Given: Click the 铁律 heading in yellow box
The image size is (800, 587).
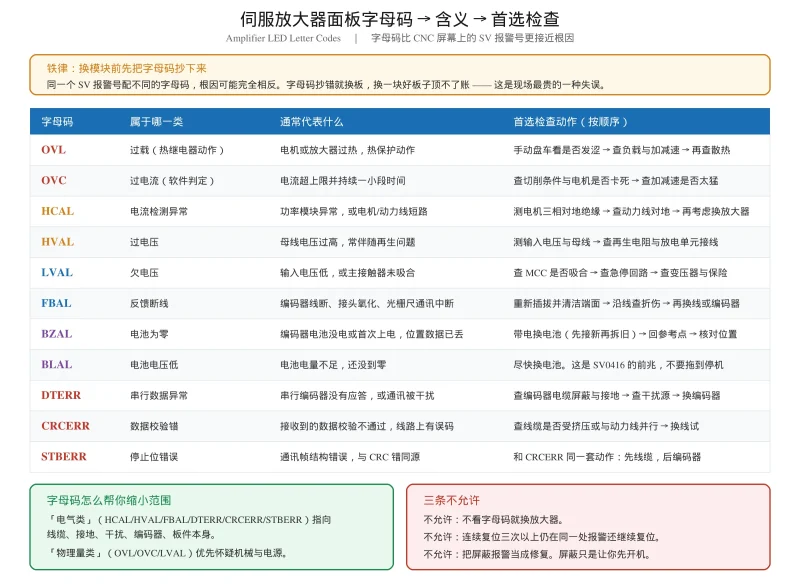Looking at the screenshot, I should click(127, 68).
